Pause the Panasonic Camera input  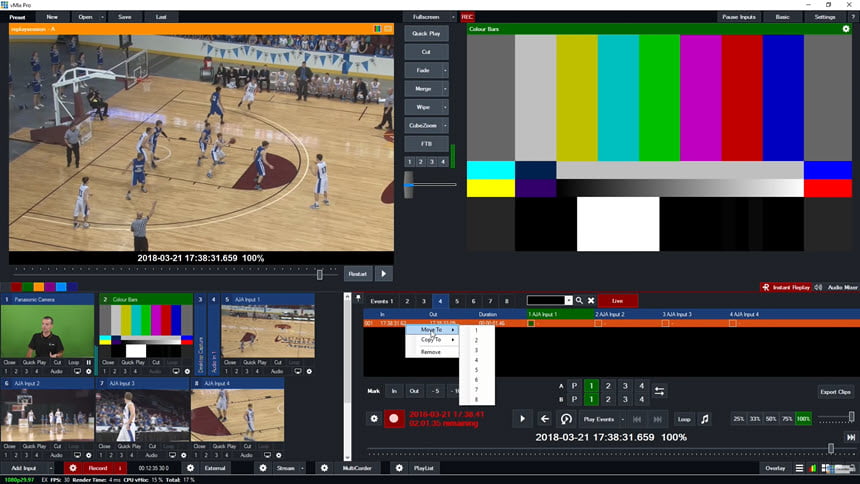point(88,362)
